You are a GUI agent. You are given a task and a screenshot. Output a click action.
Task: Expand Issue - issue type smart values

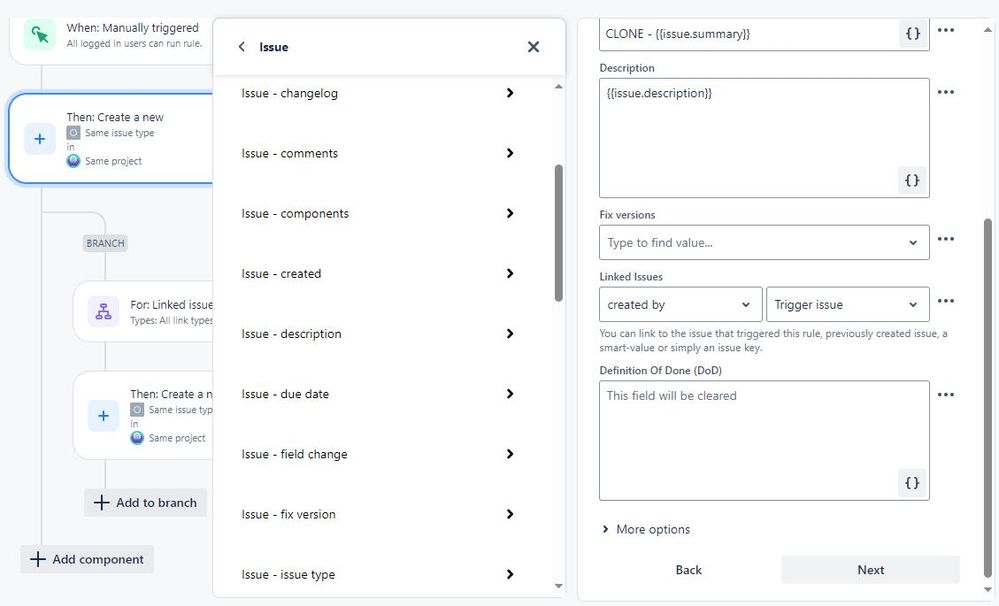[x=510, y=574]
